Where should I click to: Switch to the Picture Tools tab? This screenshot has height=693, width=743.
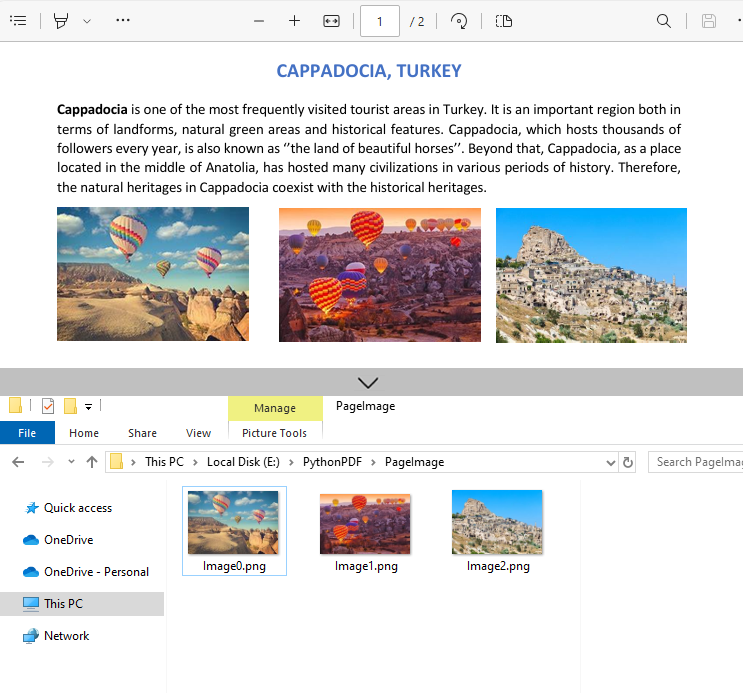(274, 433)
